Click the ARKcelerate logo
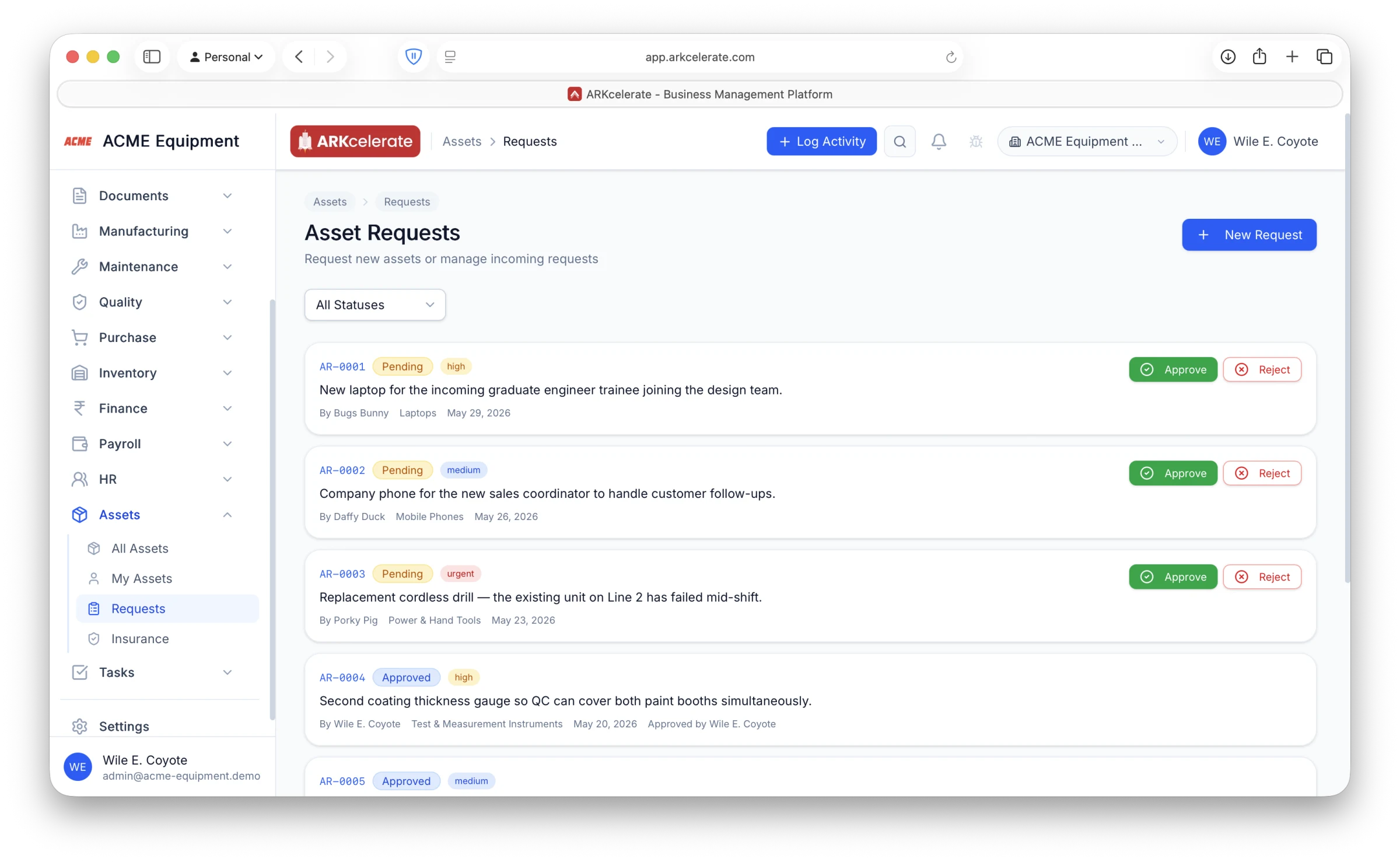The width and height of the screenshot is (1400, 862). 355,141
